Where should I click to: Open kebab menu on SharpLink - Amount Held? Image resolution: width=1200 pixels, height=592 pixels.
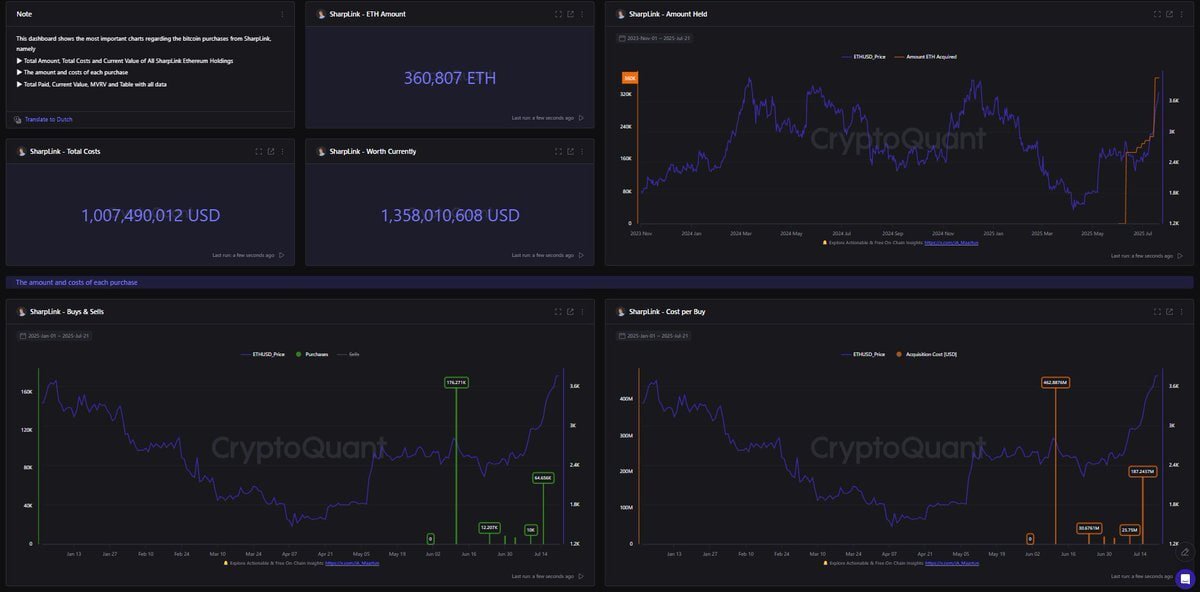click(1182, 14)
